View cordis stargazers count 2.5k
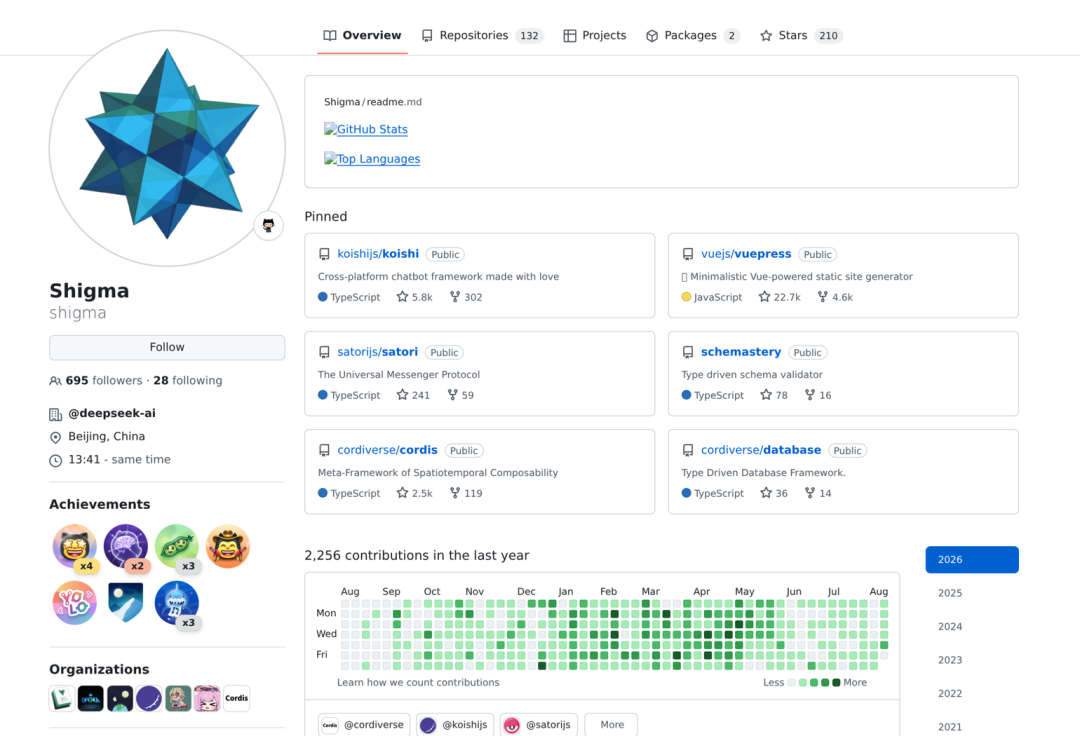Screen dimensions: 1080x736 pyautogui.click(x=415, y=493)
